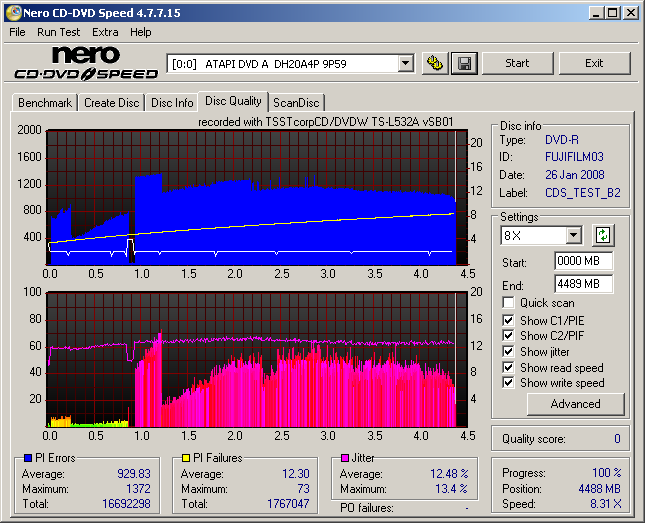Click the End position 4489 MB field
Viewport: 645px width, 523px height.
click(583, 284)
